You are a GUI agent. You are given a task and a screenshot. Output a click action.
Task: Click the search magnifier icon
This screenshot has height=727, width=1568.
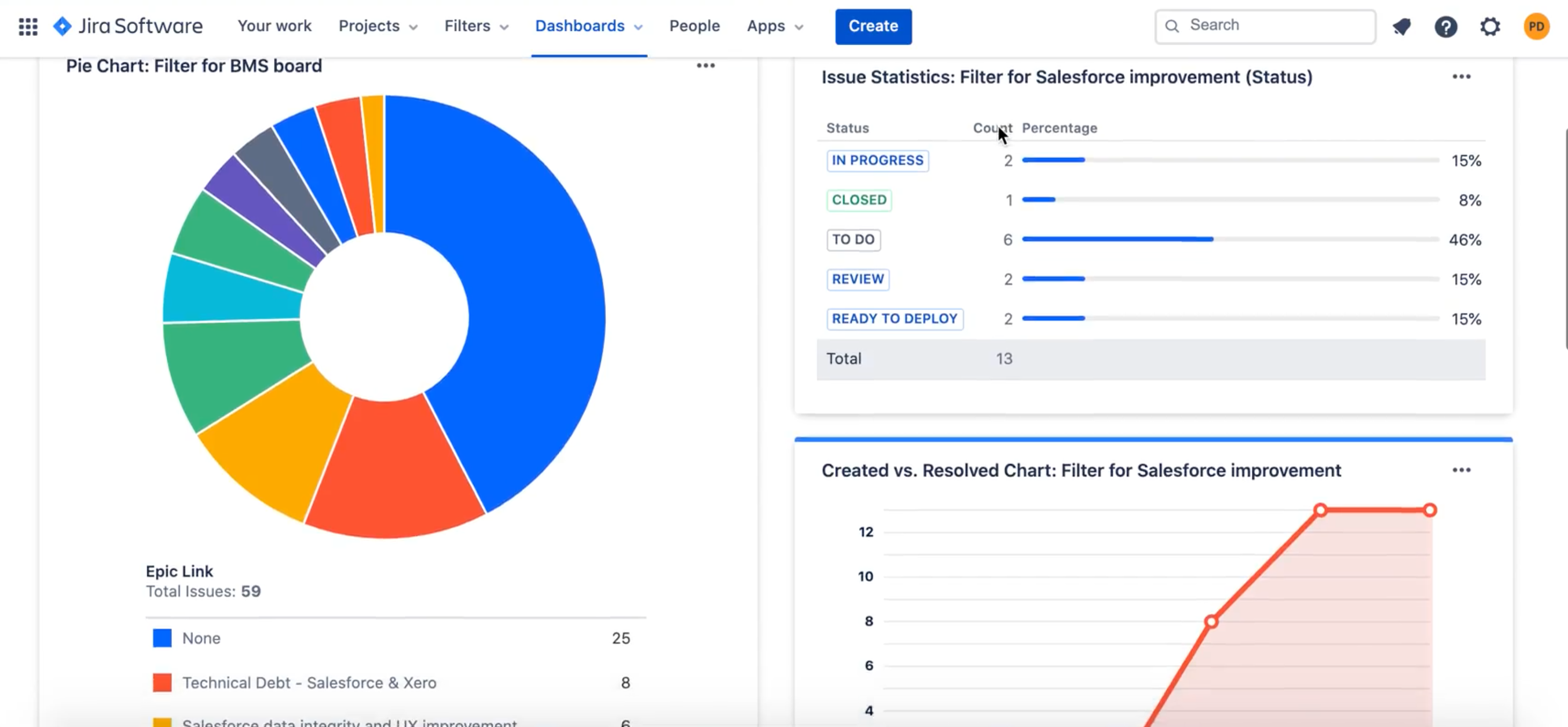pyautogui.click(x=1172, y=26)
